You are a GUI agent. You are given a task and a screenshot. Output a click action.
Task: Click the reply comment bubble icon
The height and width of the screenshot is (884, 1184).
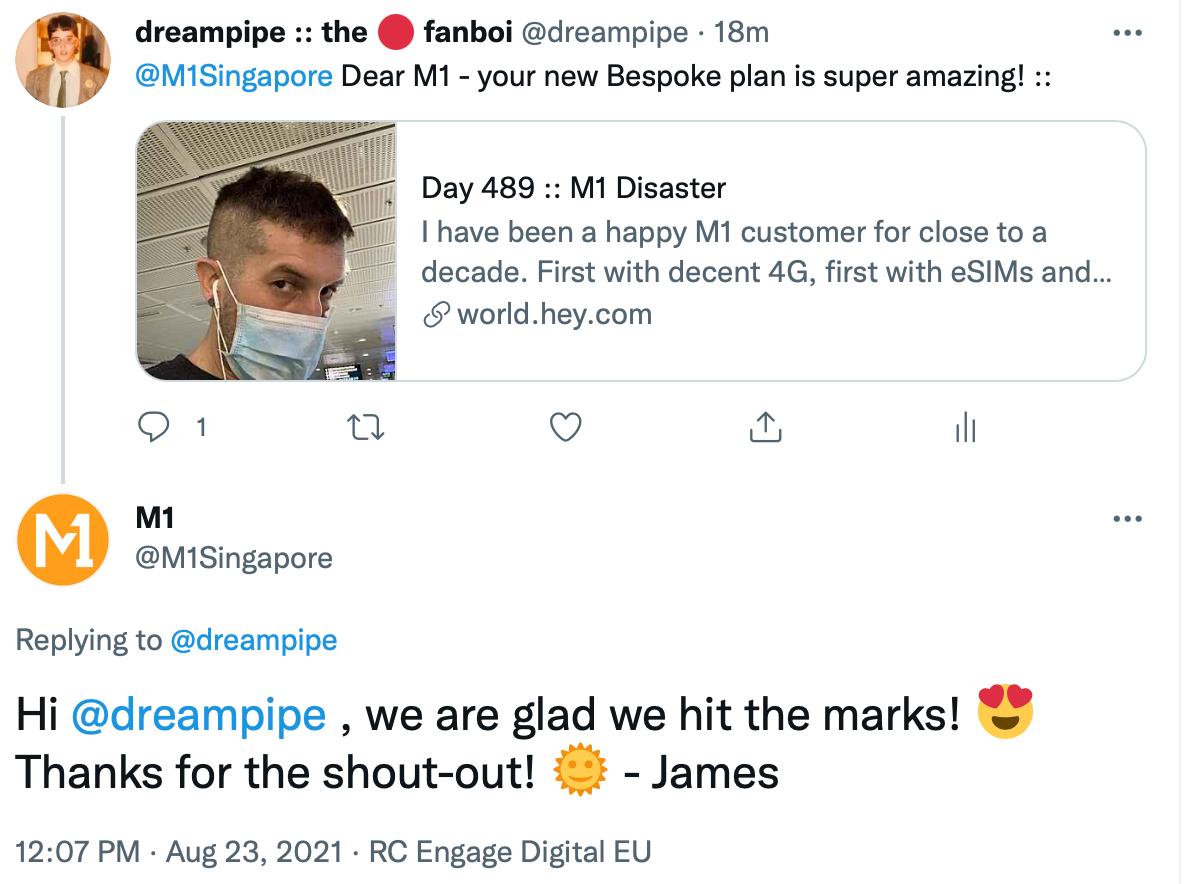coord(153,428)
